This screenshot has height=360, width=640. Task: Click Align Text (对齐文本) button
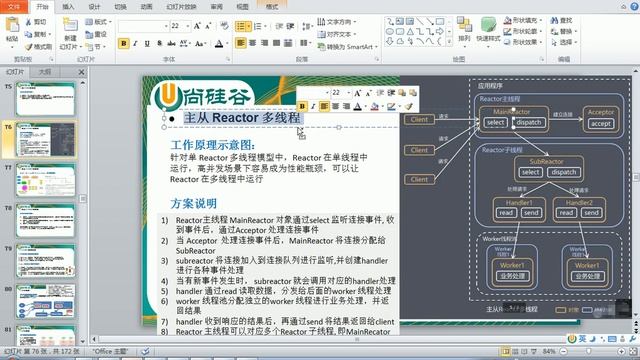[x=337, y=34]
